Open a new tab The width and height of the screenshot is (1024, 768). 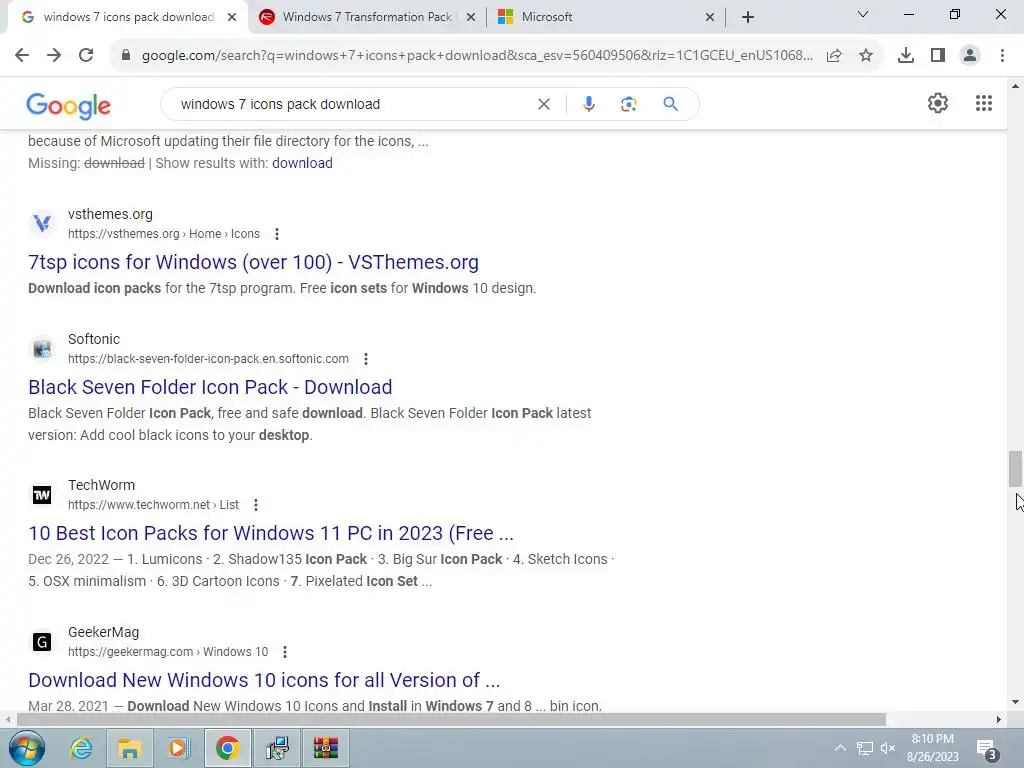click(x=748, y=17)
